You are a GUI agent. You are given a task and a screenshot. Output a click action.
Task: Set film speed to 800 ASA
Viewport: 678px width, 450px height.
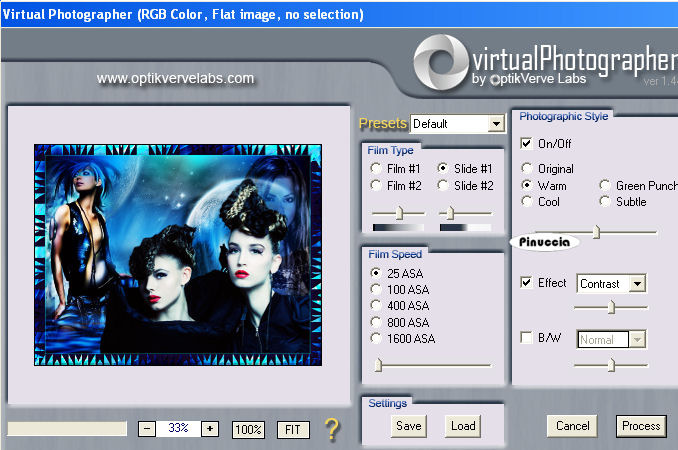tap(376, 322)
